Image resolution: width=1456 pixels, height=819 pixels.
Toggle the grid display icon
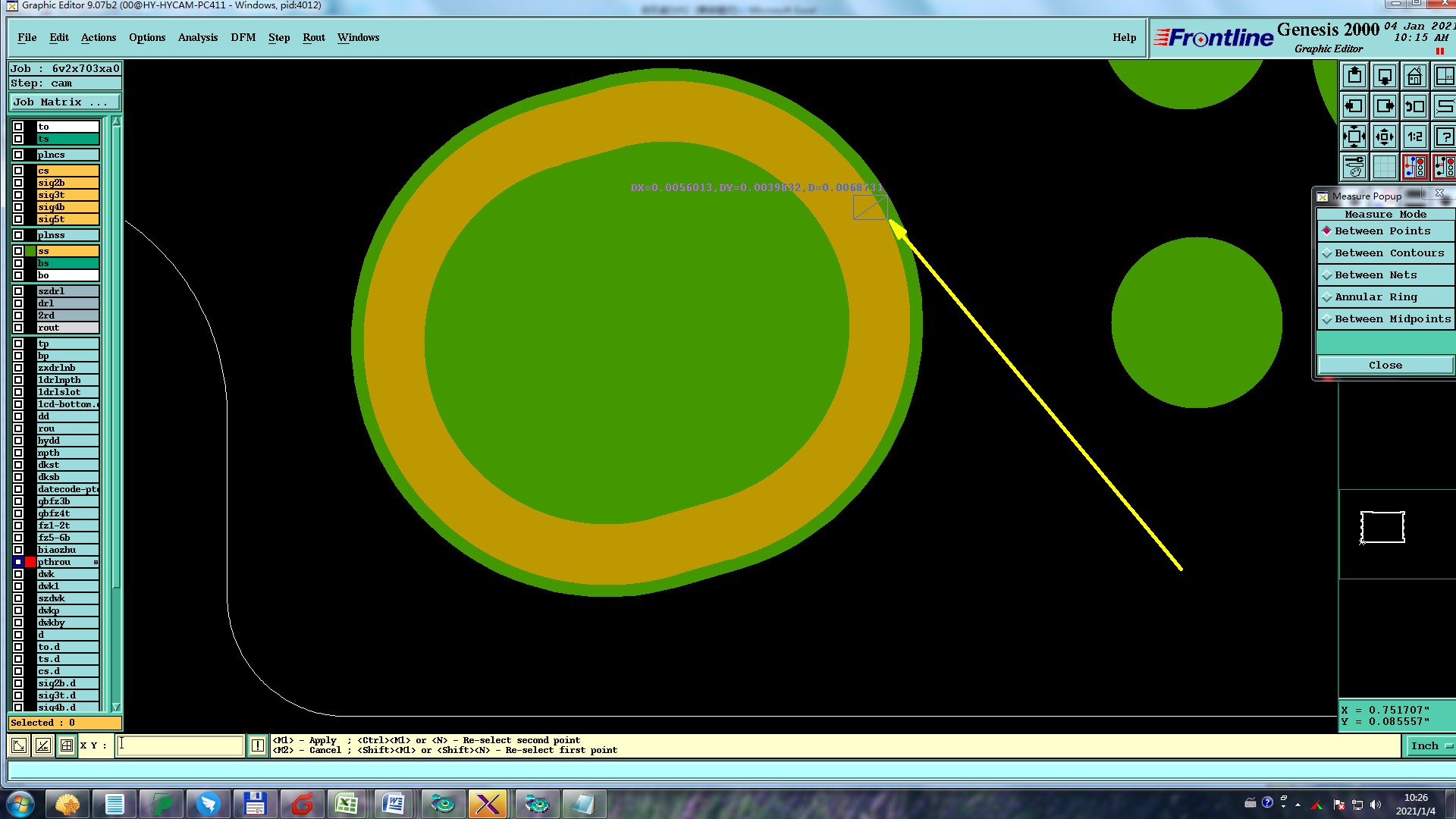tap(1385, 167)
